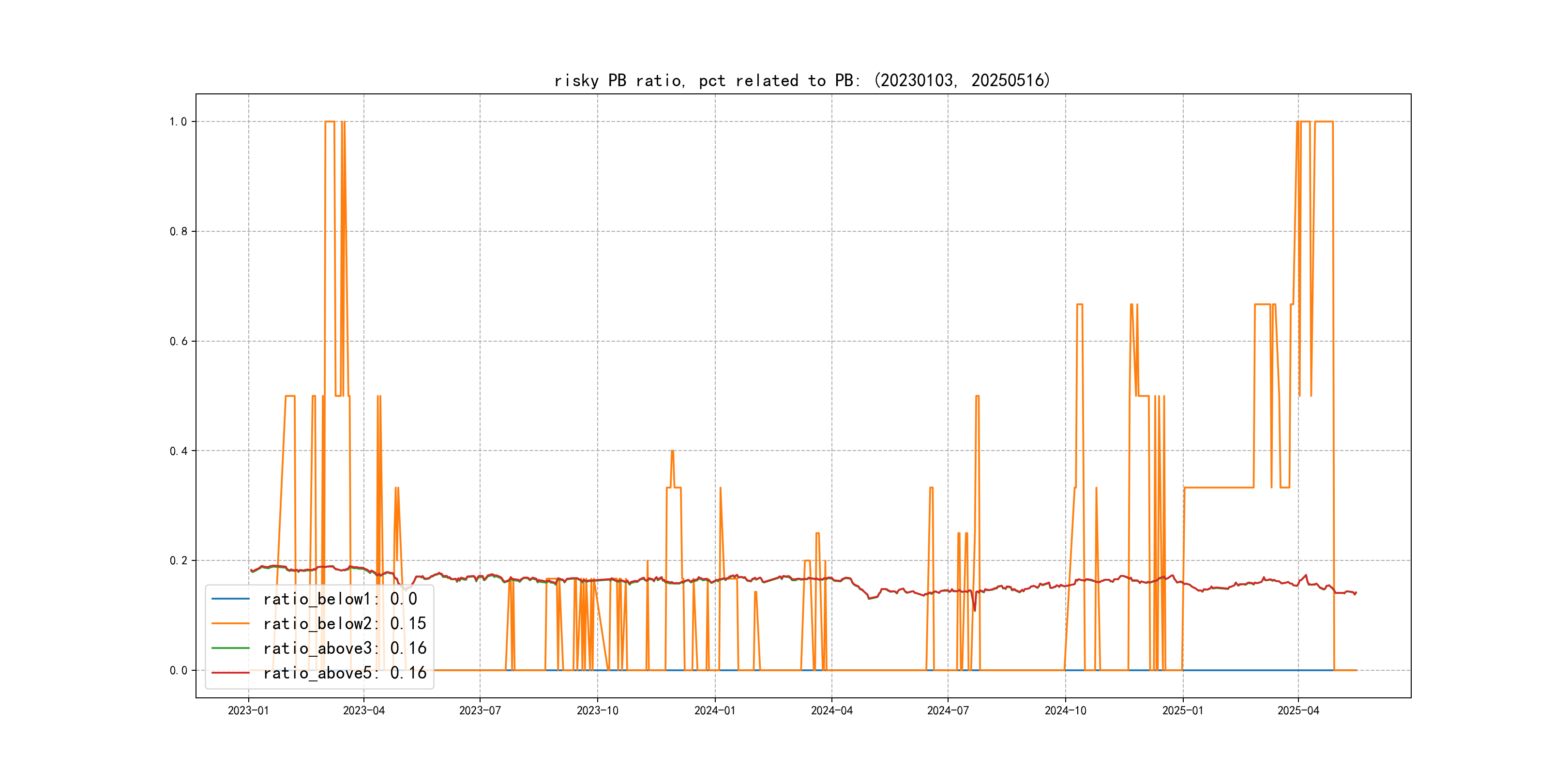Select the 'ratio_below1: 0.0' legend label
Image resolution: width=1568 pixels, height=784 pixels.
tap(340, 599)
